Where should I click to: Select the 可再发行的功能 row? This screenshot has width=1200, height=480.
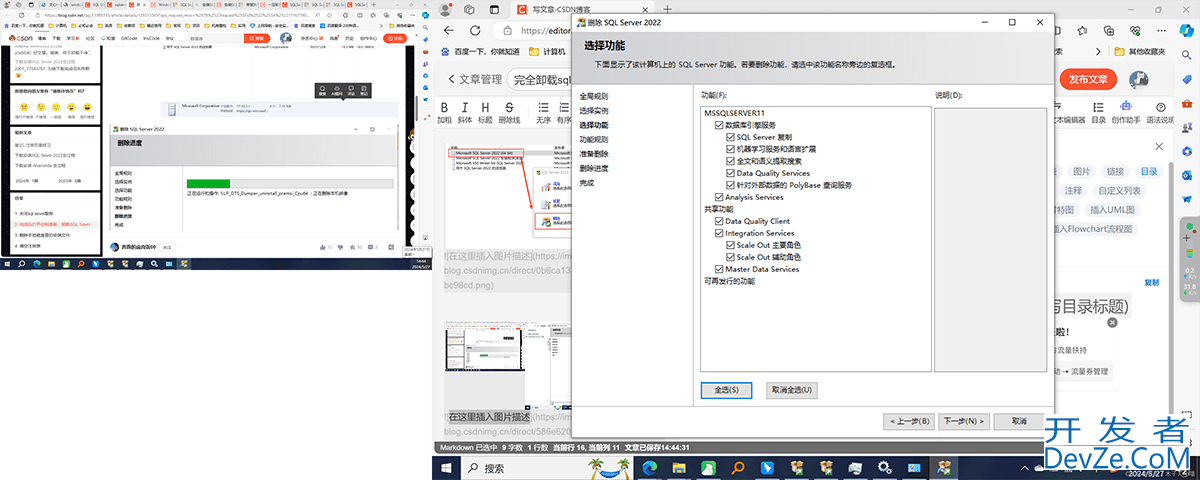(729, 281)
